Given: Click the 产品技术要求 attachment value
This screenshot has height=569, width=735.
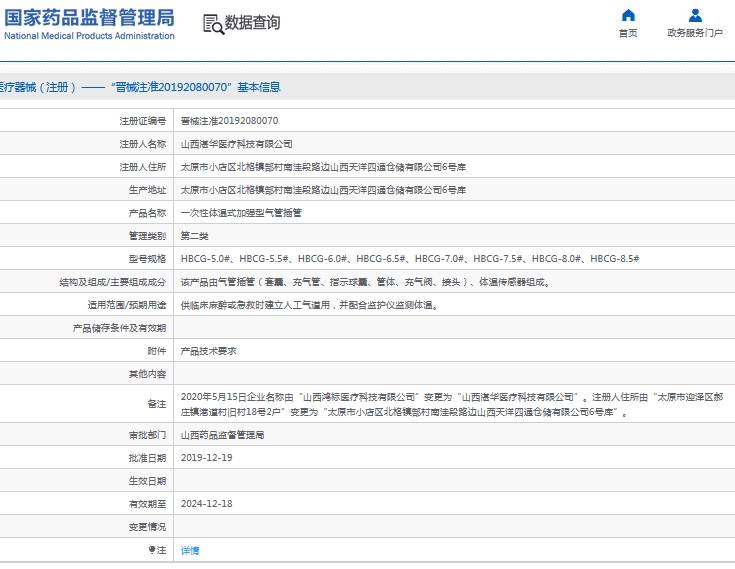Looking at the screenshot, I should tap(209, 351).
